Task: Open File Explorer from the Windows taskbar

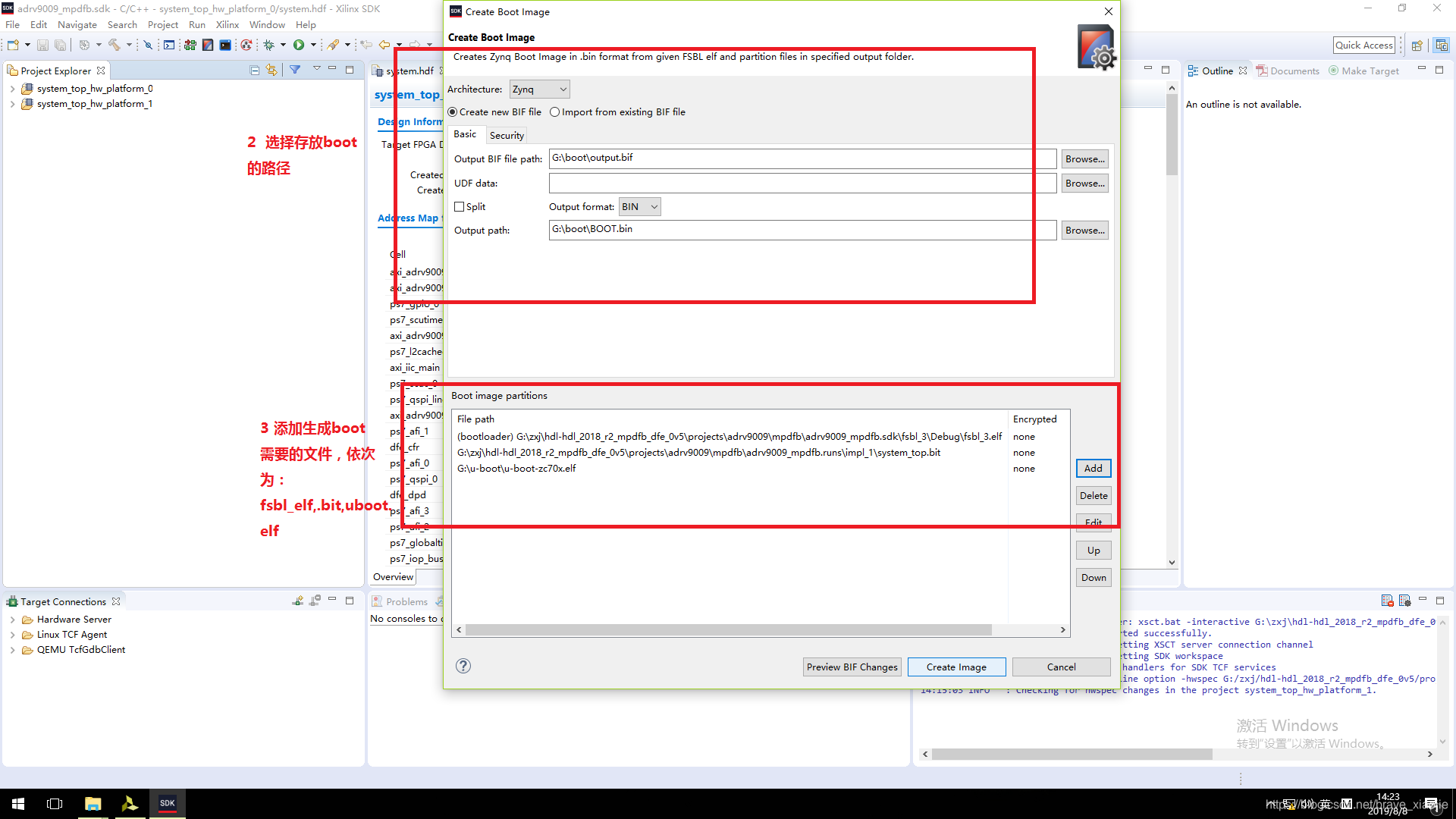Action: pos(93,804)
